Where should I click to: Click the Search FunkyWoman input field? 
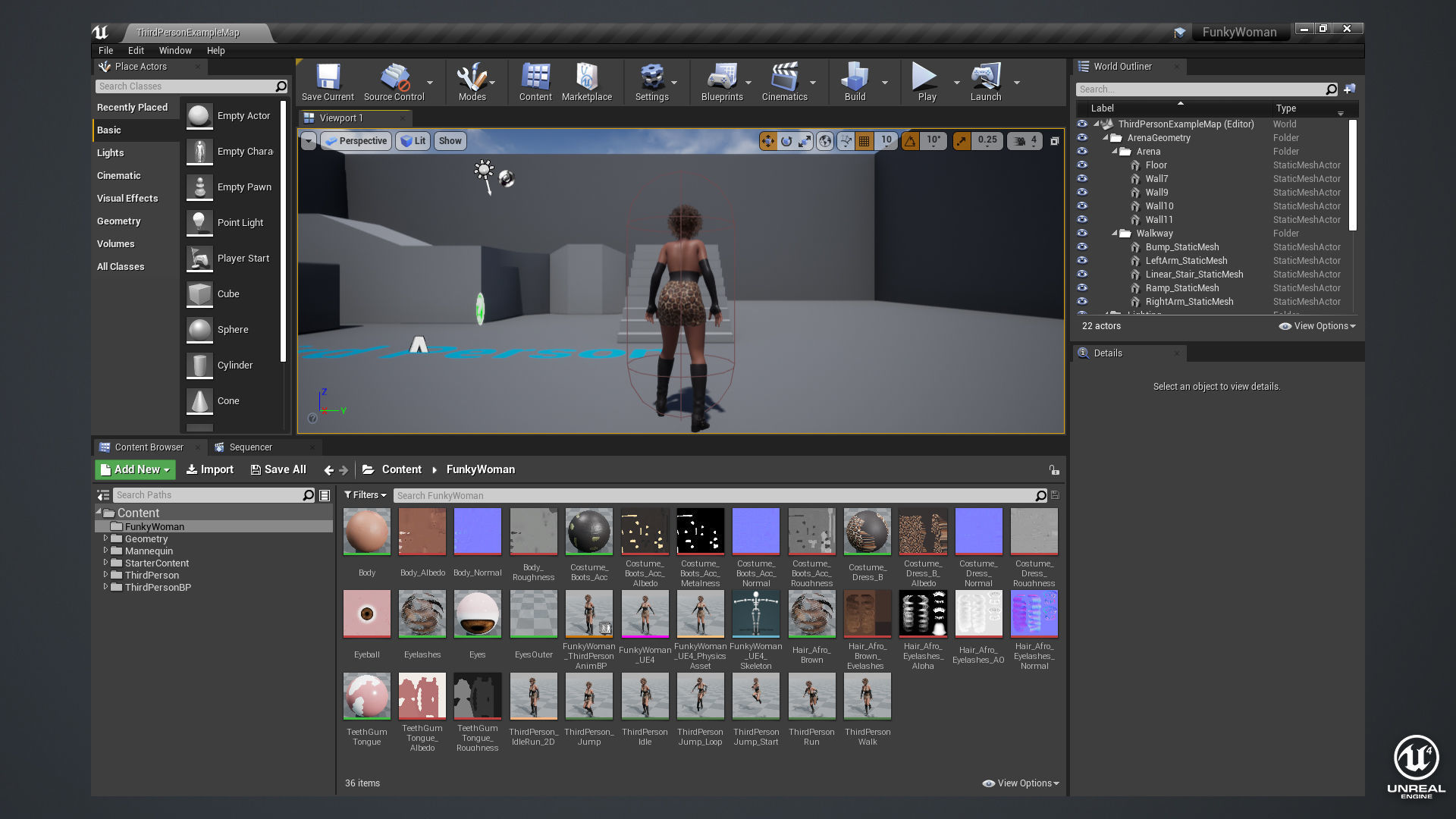[x=721, y=496]
